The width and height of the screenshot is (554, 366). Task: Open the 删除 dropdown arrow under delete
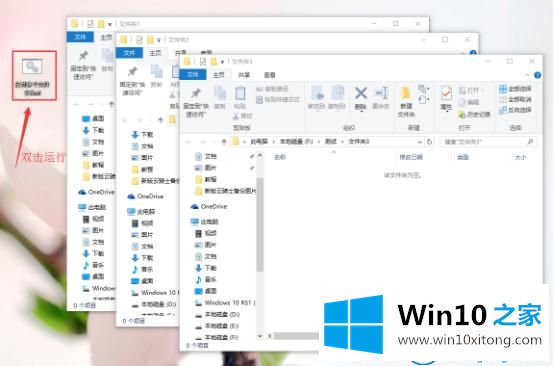pos(361,111)
